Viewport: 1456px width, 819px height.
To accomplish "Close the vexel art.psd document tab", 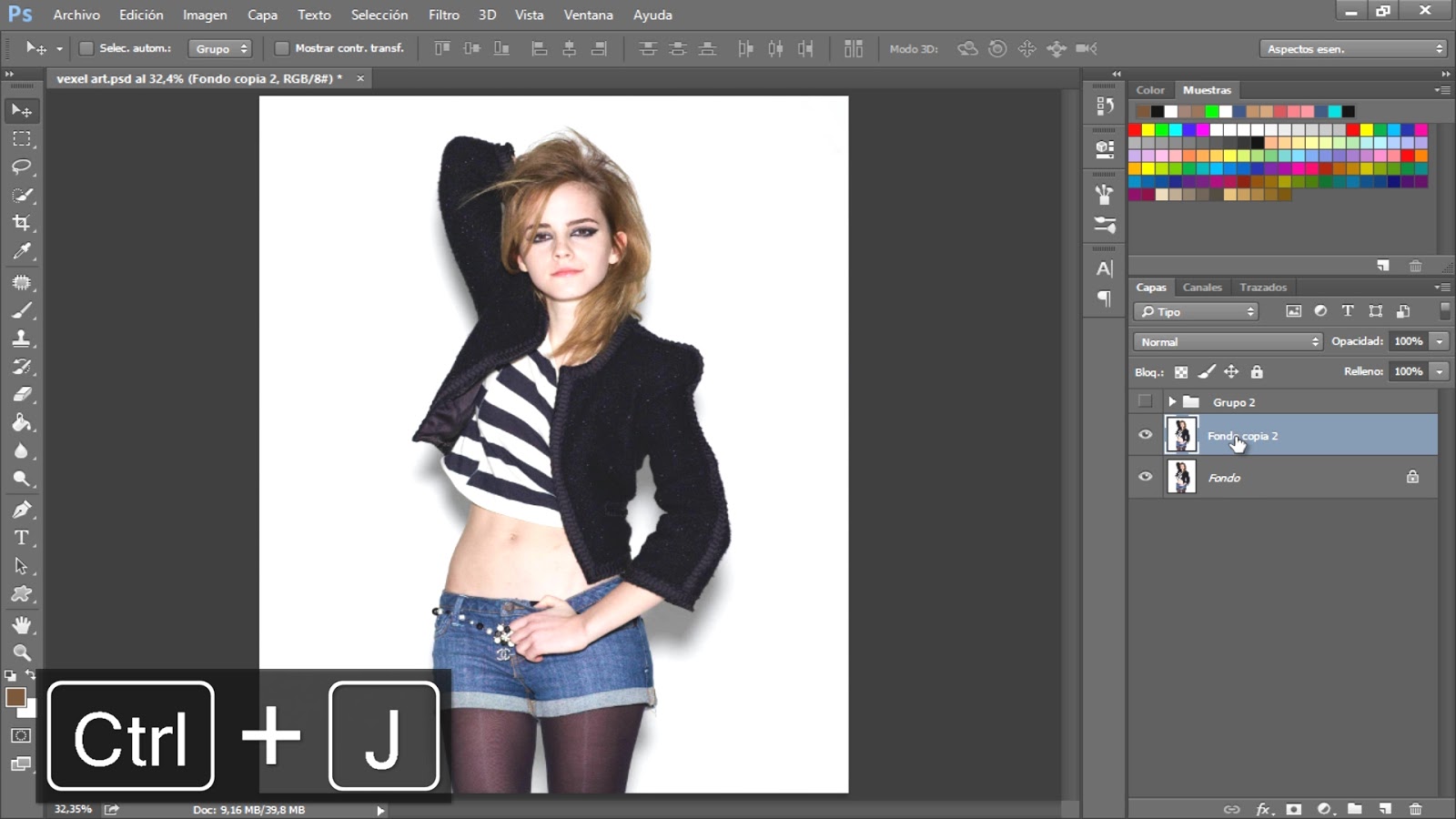I will pyautogui.click(x=360, y=78).
